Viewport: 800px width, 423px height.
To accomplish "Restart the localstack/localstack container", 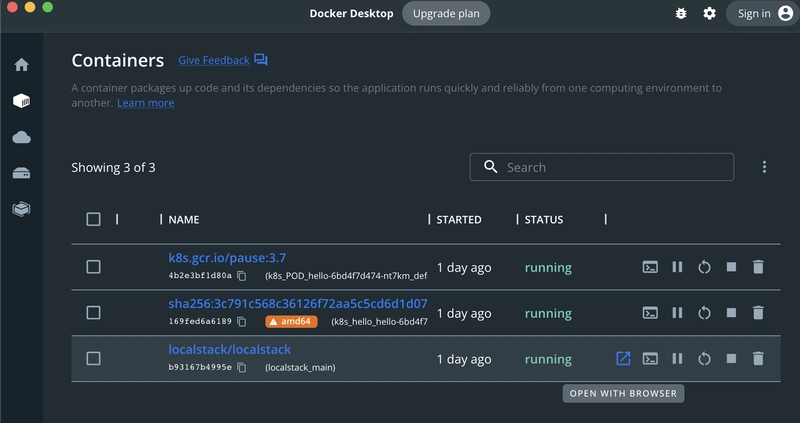I will click(704, 359).
